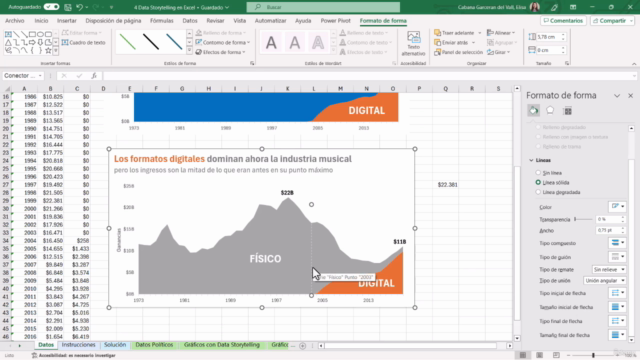Select the Sin línea radio button
Viewport: 640px width, 360px height.
coord(538,173)
